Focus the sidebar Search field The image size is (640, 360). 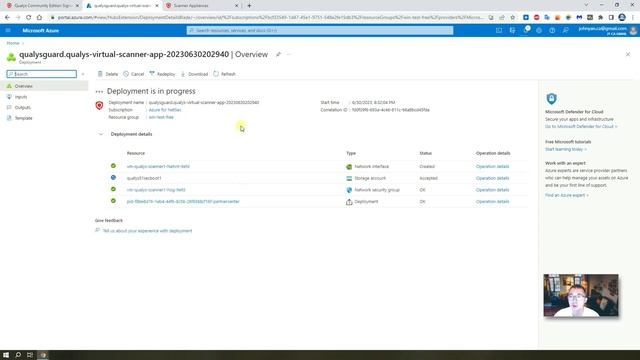[x=42, y=74]
